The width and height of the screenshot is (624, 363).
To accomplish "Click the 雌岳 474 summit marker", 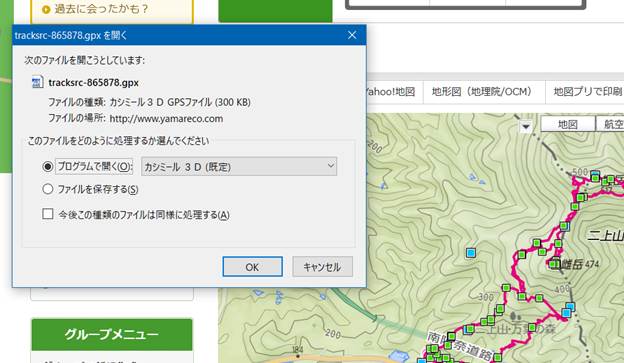I will (553, 263).
